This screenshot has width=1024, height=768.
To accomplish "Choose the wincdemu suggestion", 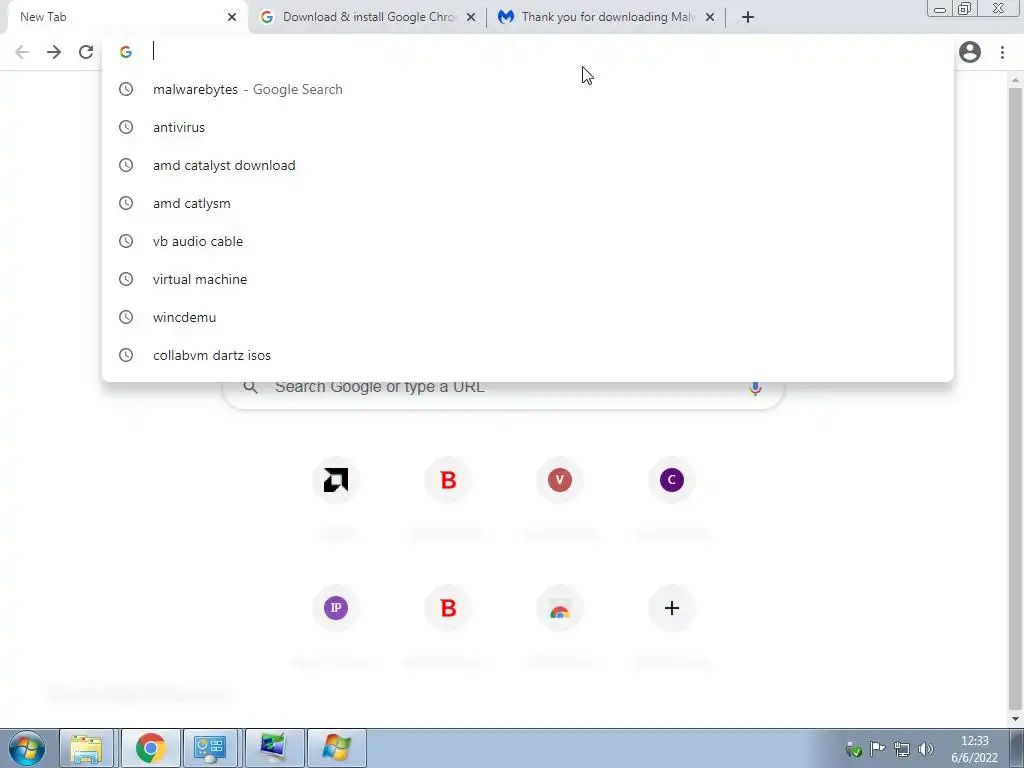I will pos(528,317).
